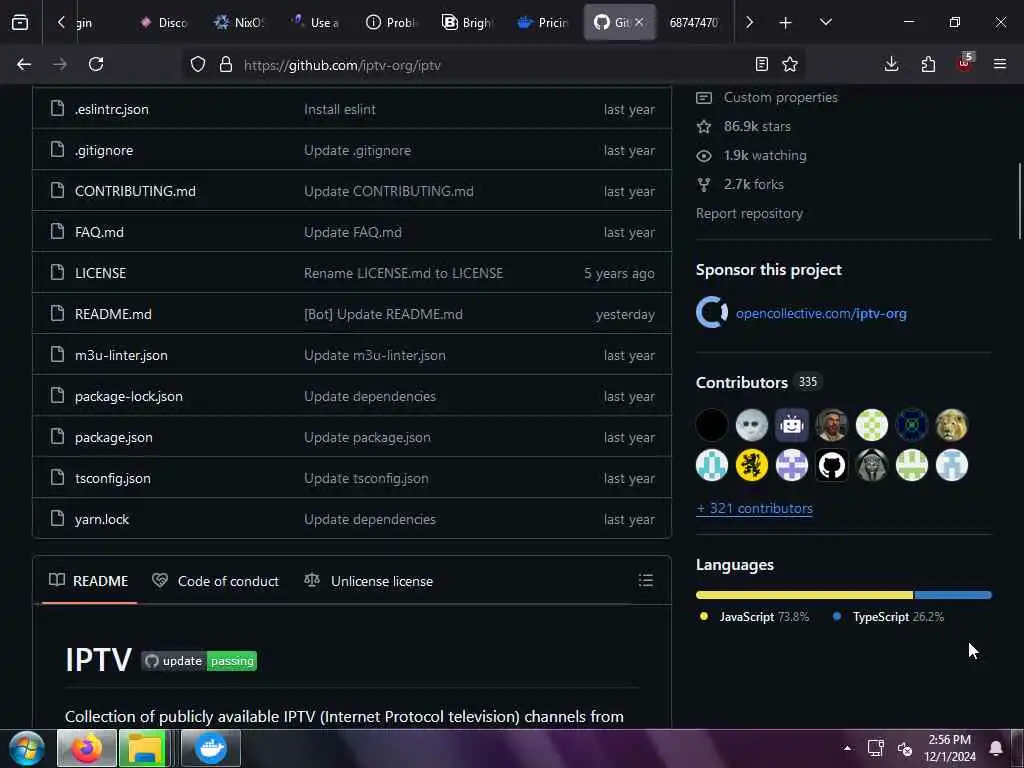Click the robot bot contributor avatar
This screenshot has height=768, width=1024.
(792, 425)
